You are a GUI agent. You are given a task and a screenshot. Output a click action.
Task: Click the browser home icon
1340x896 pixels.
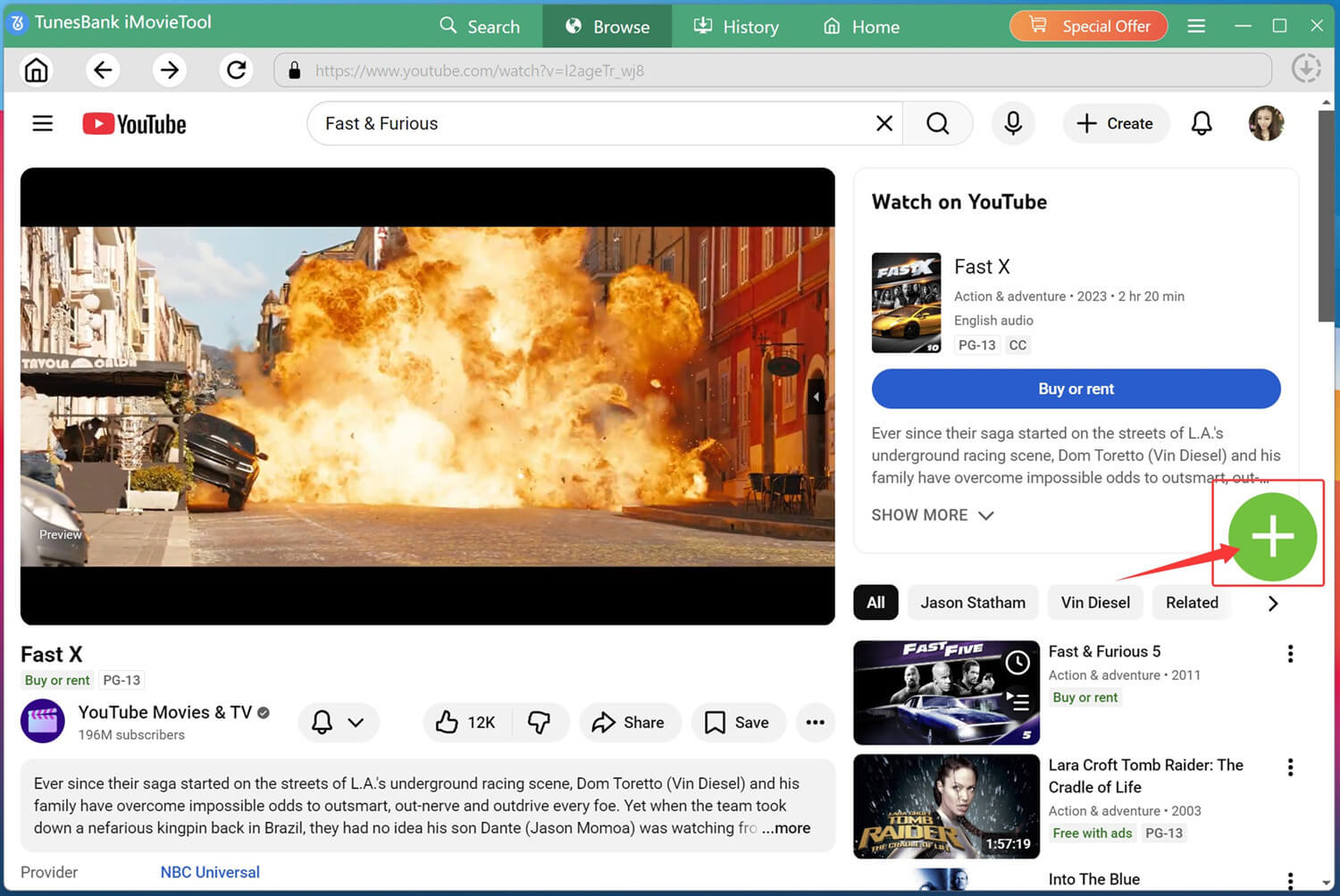coord(36,70)
